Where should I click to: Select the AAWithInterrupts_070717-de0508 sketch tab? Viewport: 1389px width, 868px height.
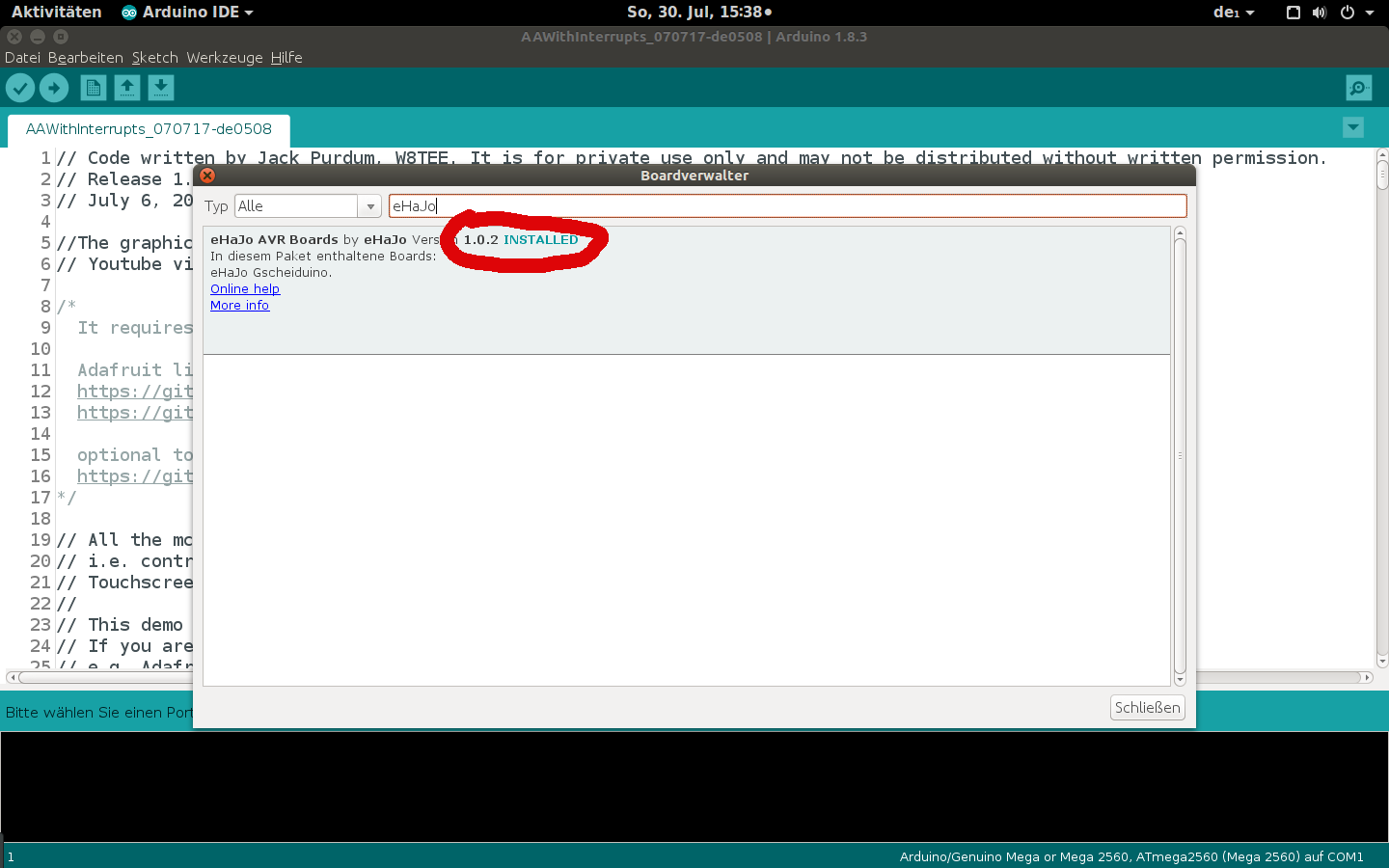149,129
